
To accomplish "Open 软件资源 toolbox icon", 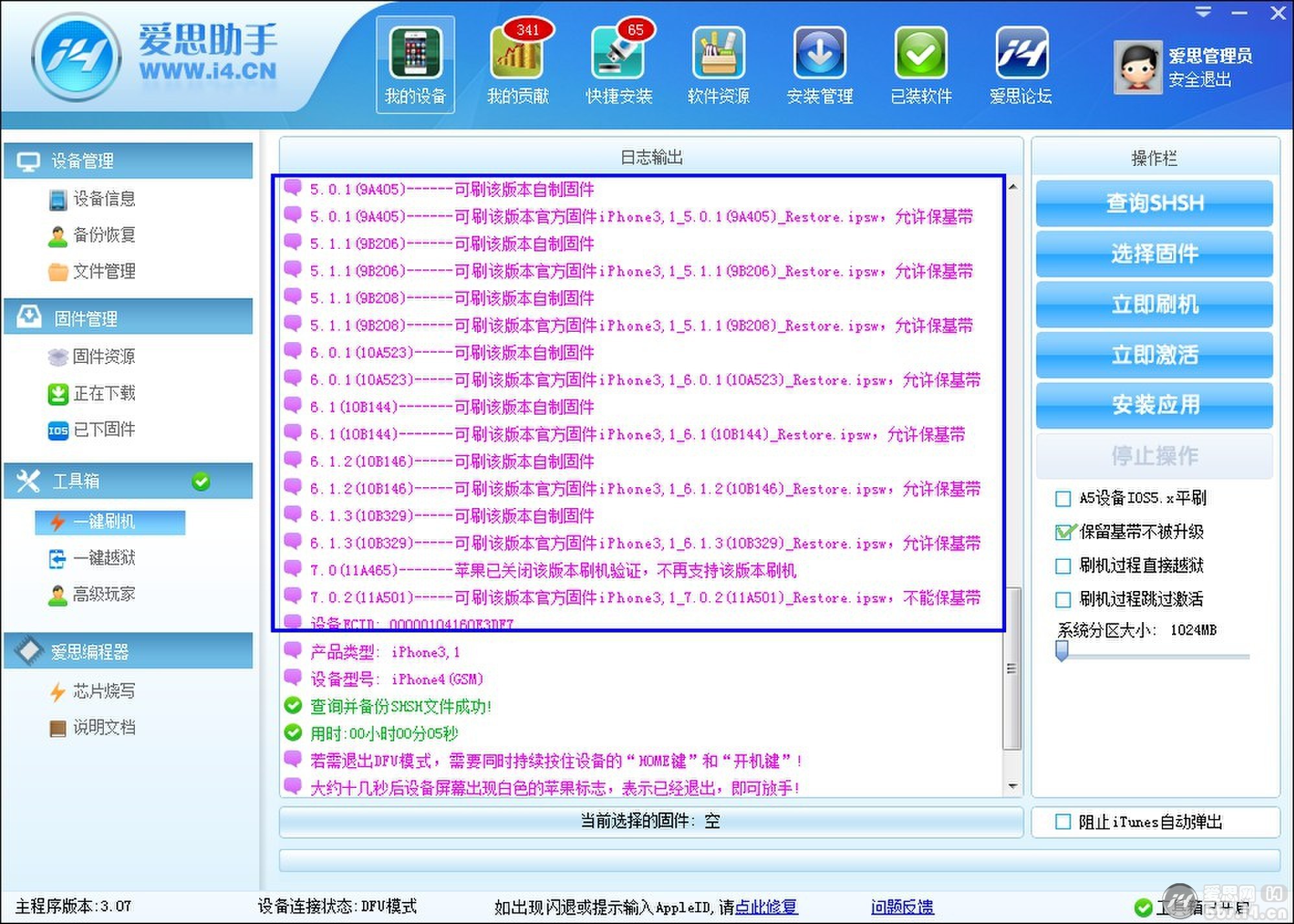I will click(x=718, y=54).
